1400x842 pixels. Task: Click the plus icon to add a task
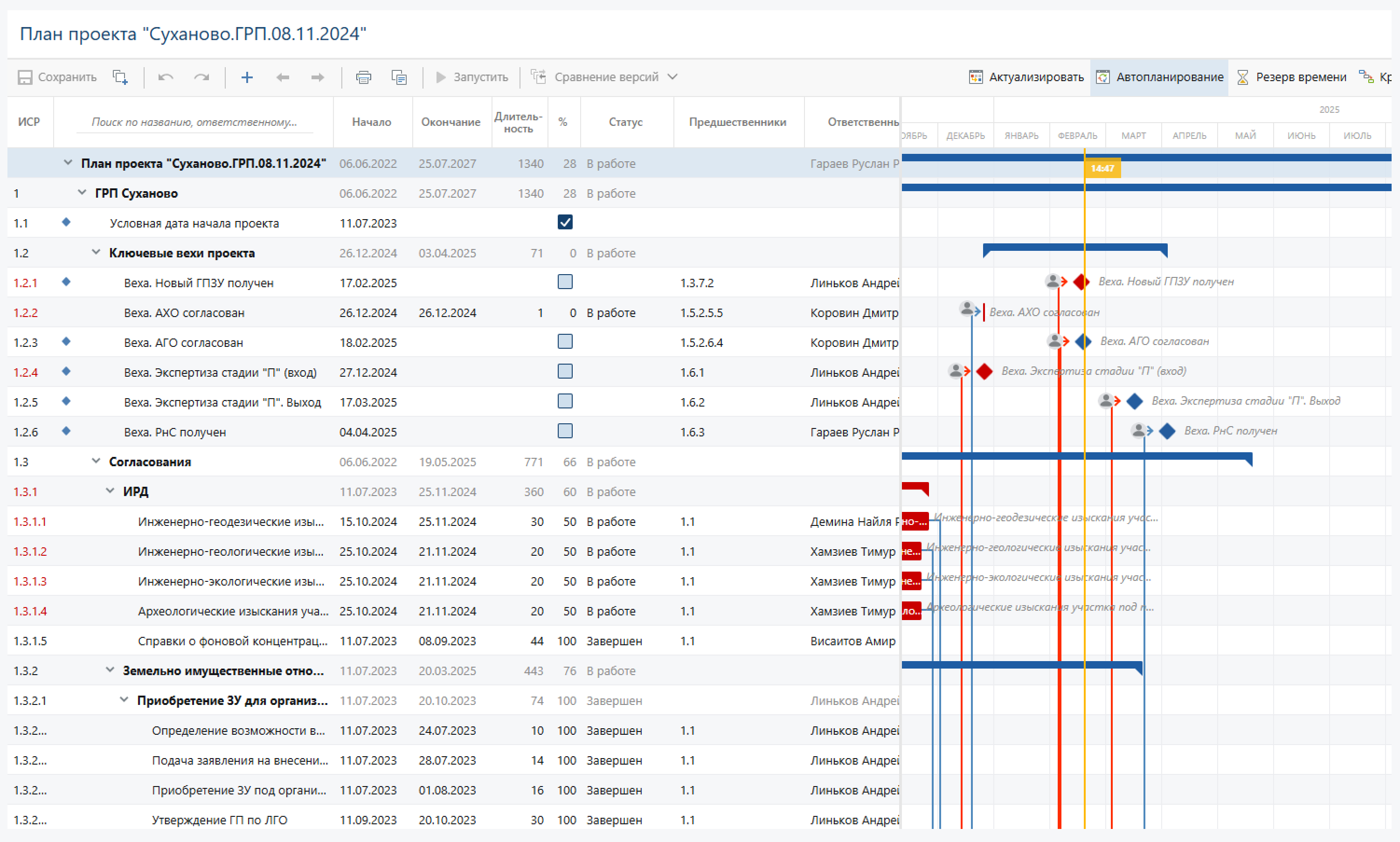pos(247,77)
